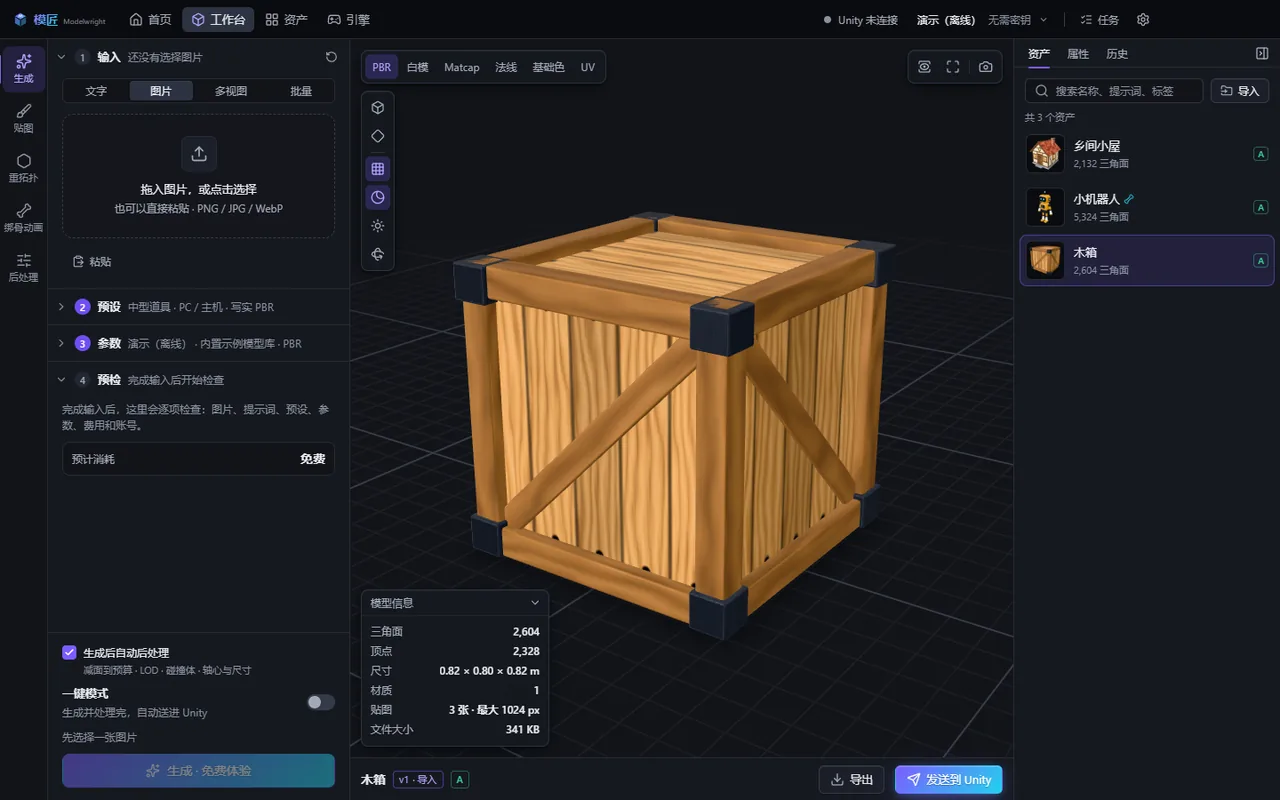Switch viewport to Matcap mode
Viewport: 1280px width, 800px height.
pos(462,67)
